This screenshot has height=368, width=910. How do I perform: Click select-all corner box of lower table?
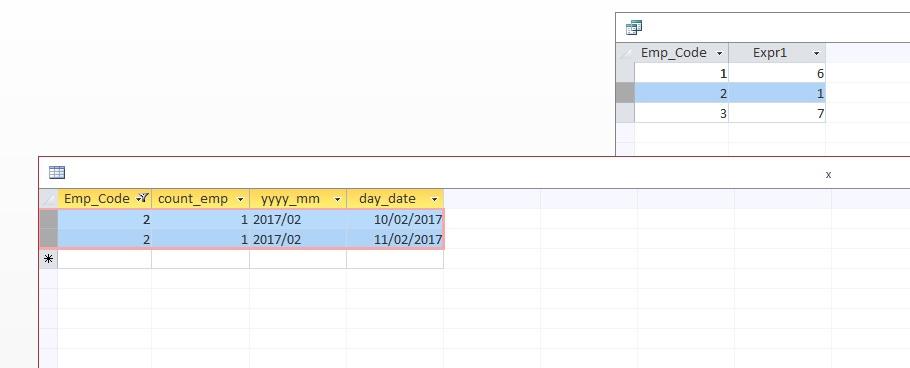coord(48,199)
